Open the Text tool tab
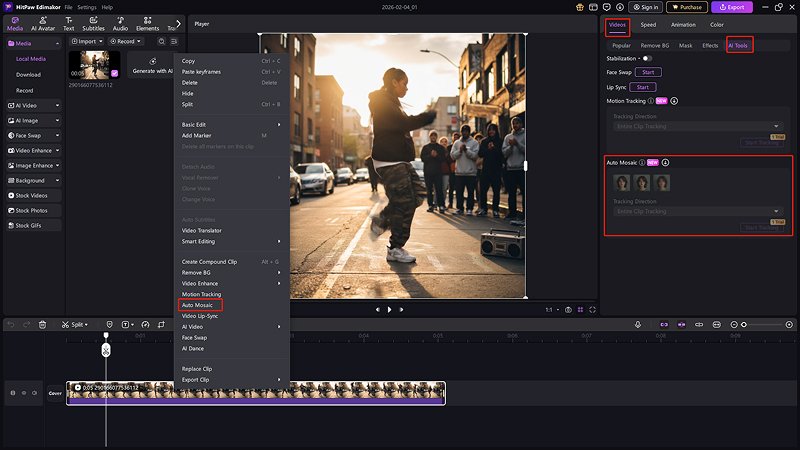 coord(68,23)
